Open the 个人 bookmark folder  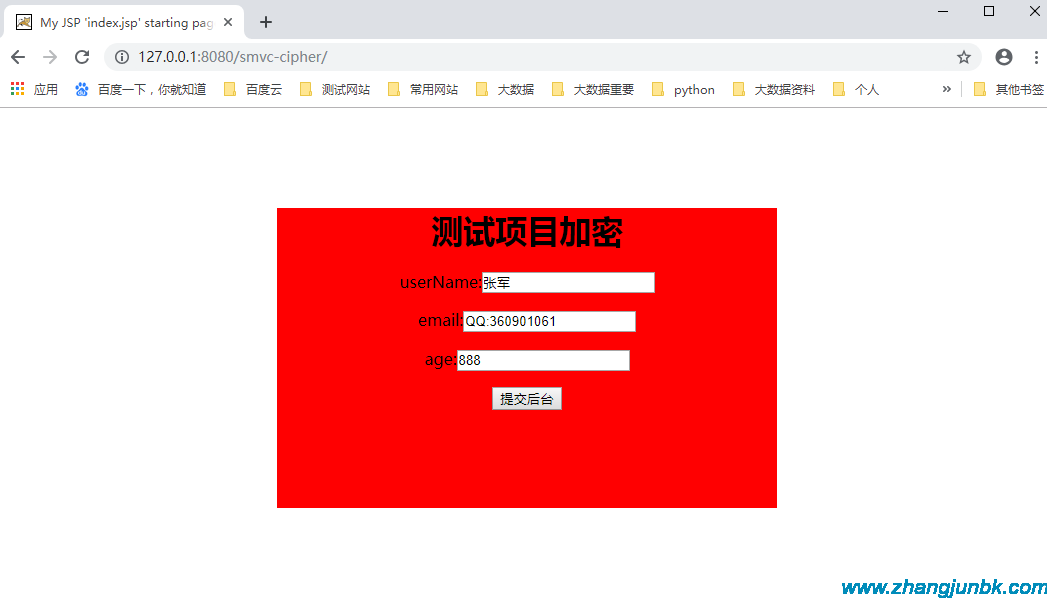(x=856, y=89)
